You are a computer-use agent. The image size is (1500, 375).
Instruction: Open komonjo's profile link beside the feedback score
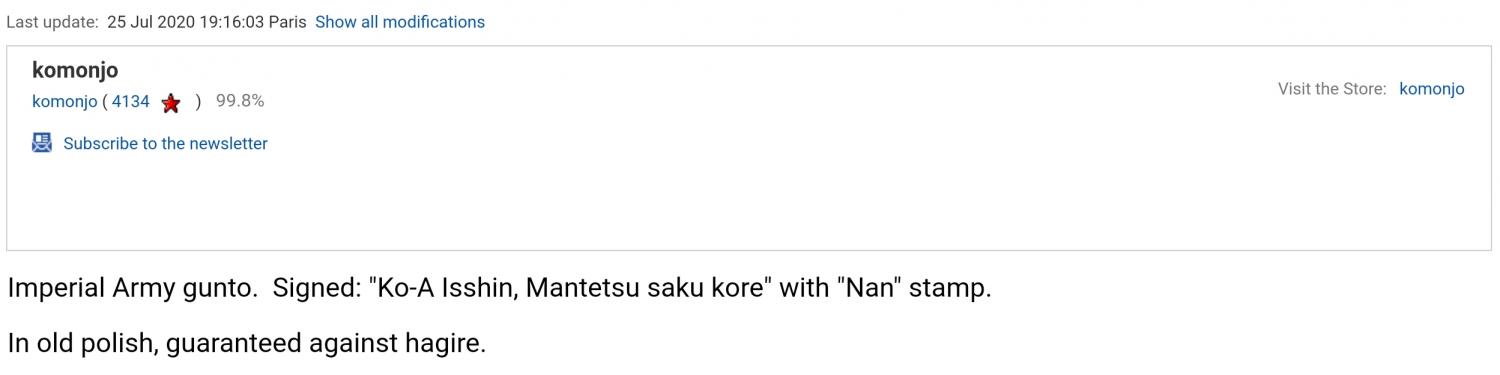[x=65, y=101]
